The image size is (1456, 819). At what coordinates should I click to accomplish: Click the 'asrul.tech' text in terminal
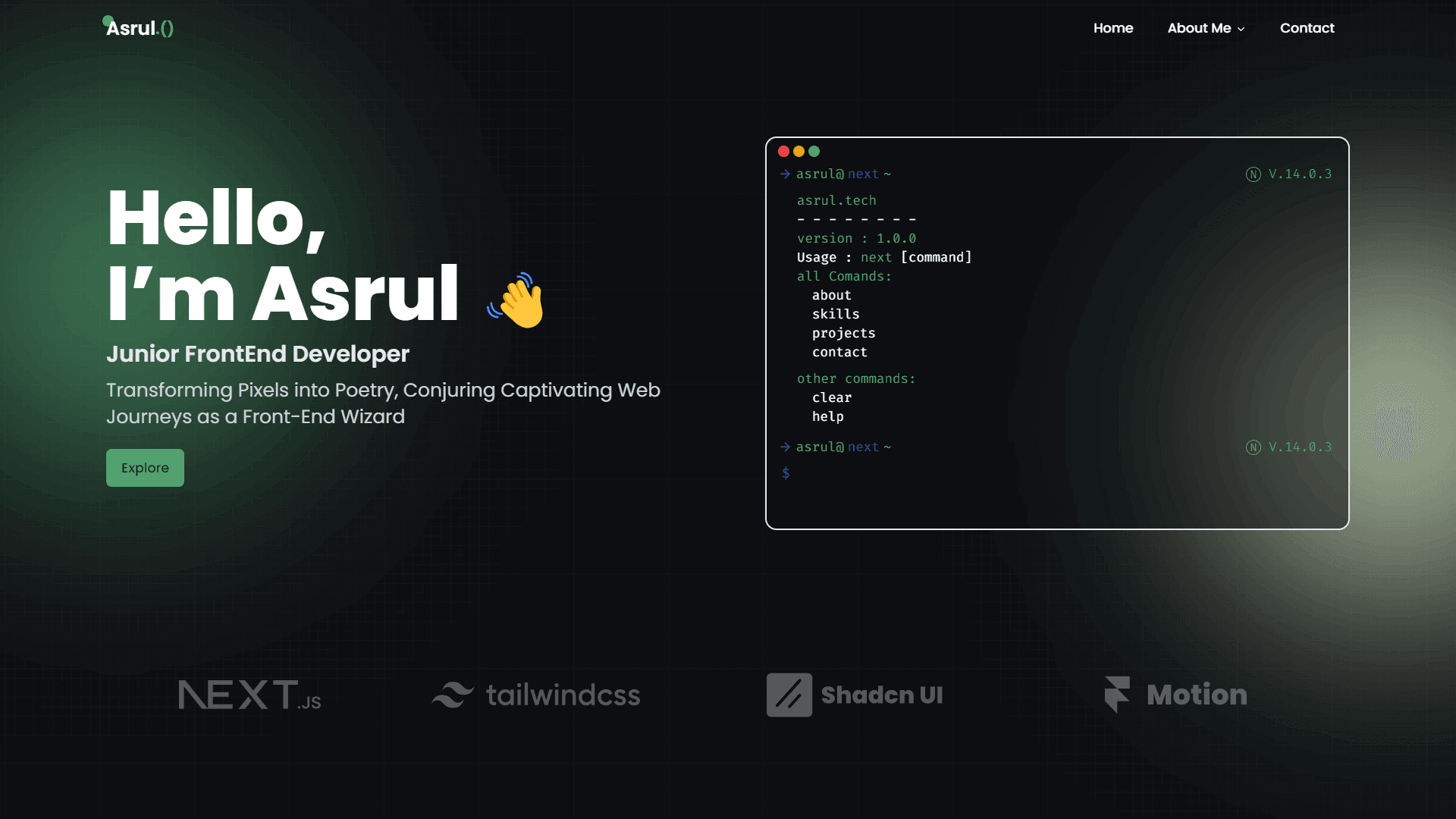click(836, 200)
